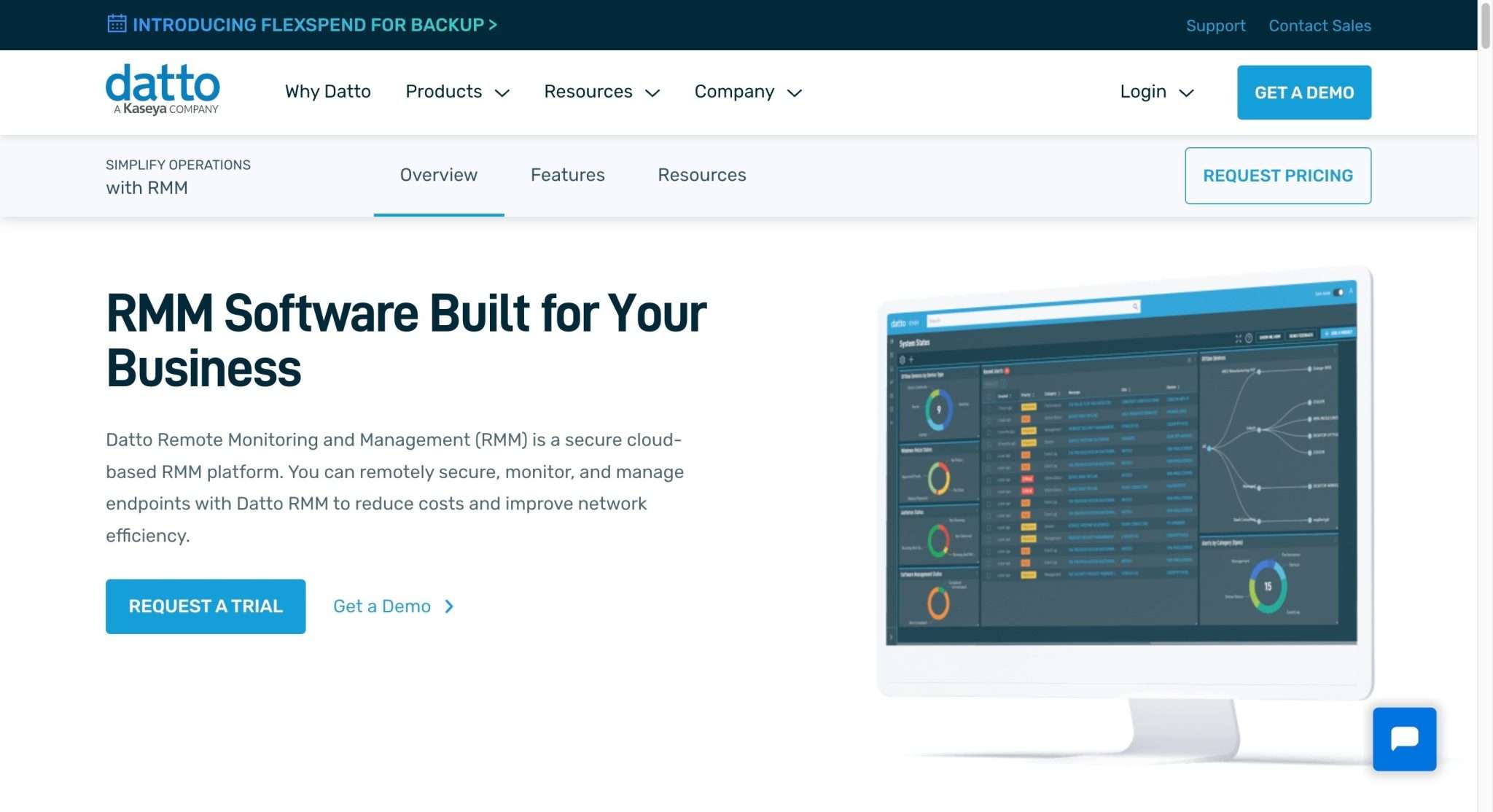
Task: Click the FLEXSPEND FOR BACKUP announcement
Action: (306, 24)
